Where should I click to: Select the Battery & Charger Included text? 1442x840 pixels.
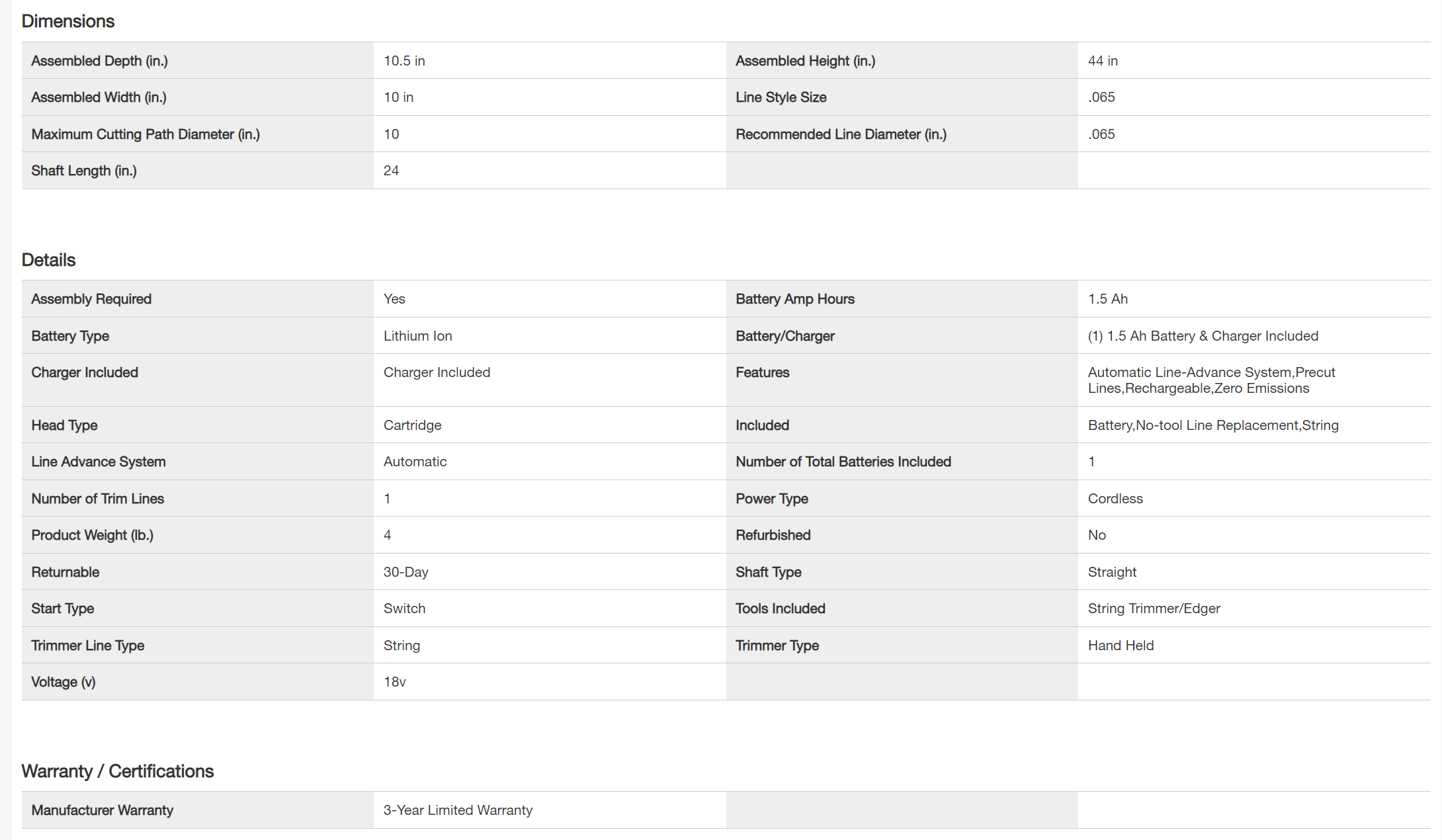1203,336
